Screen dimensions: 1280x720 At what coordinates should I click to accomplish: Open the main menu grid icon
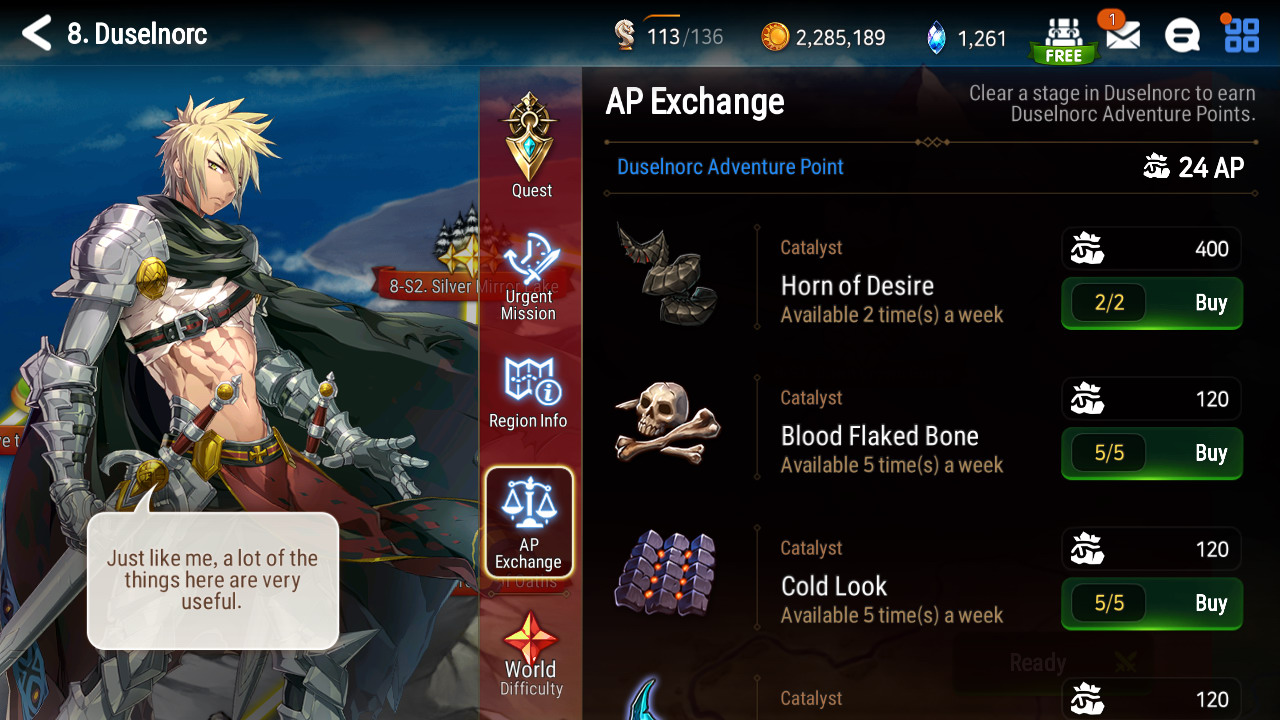1242,34
